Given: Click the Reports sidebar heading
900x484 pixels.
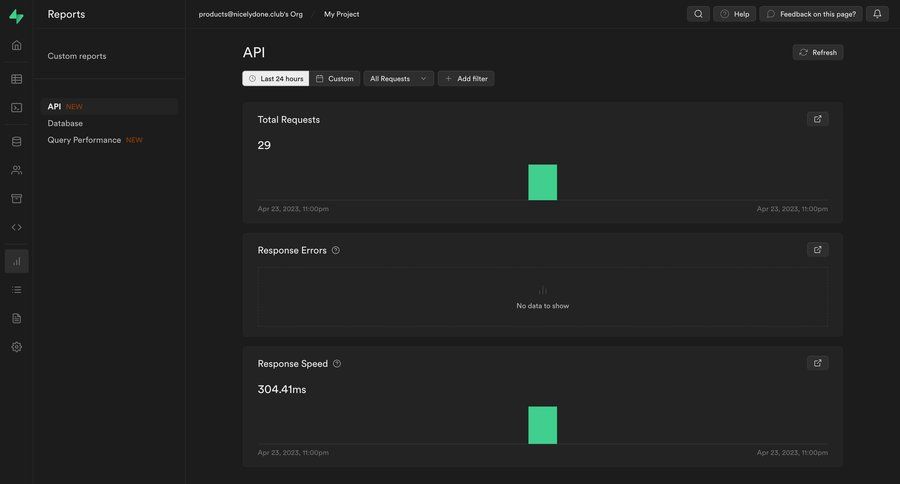Looking at the screenshot, I should 66,14.
